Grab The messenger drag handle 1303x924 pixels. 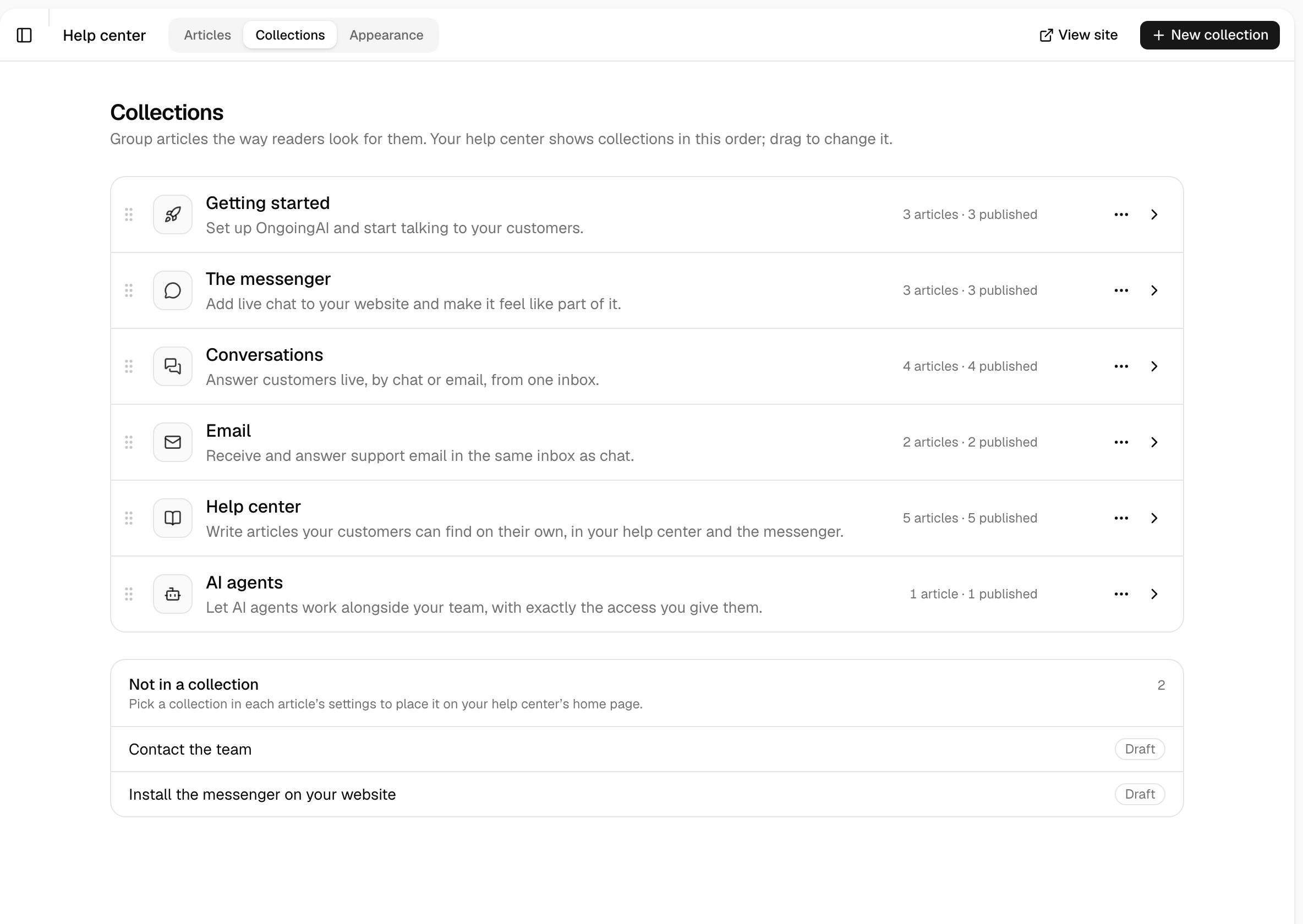(x=129, y=290)
